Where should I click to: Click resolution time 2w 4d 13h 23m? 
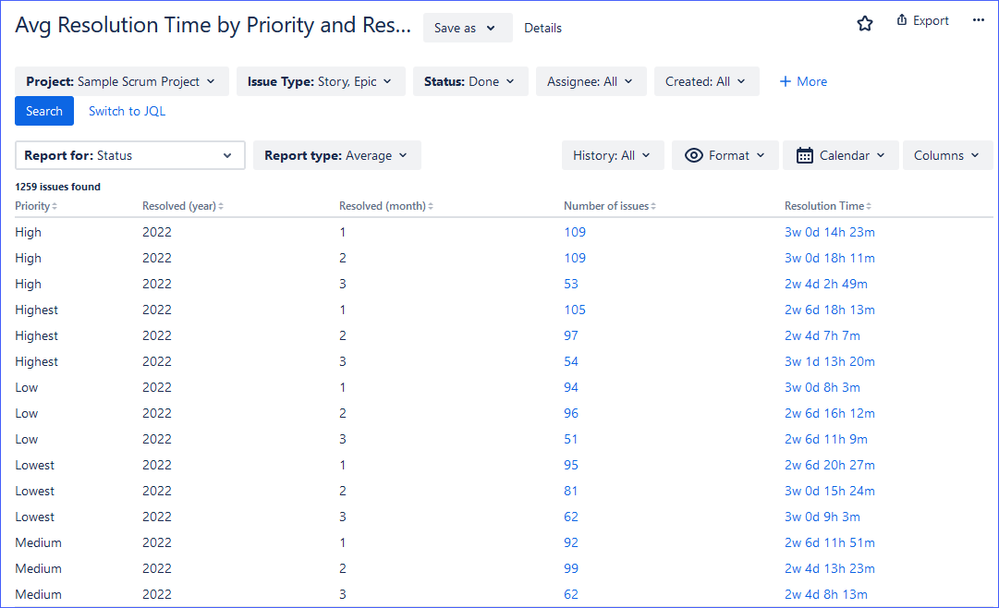830,568
